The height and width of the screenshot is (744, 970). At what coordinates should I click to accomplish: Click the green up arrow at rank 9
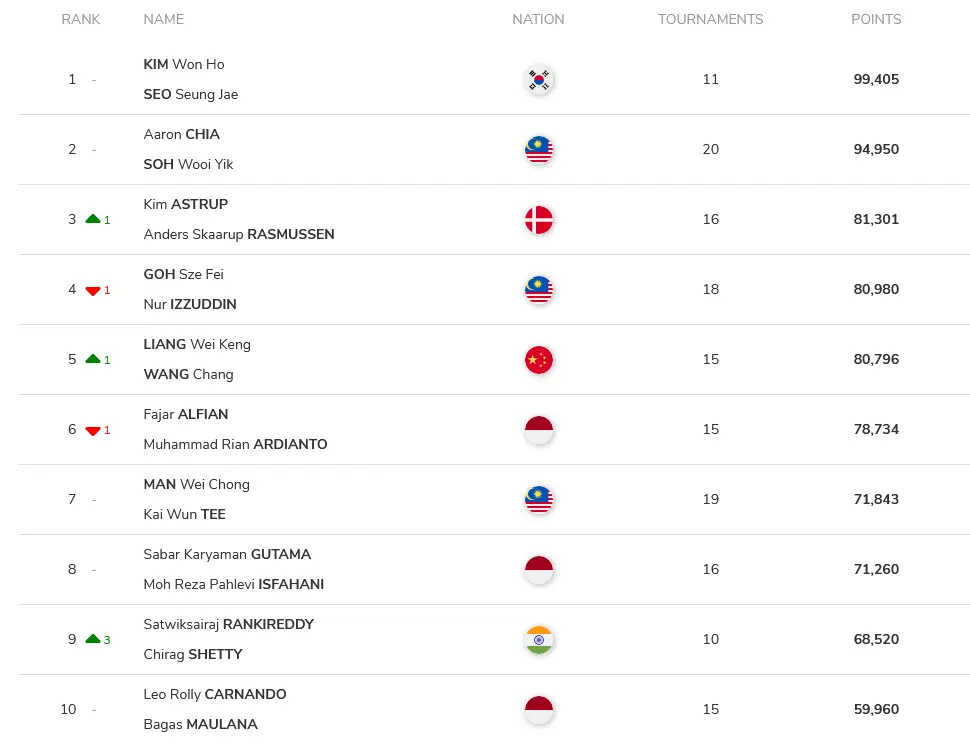click(x=93, y=639)
